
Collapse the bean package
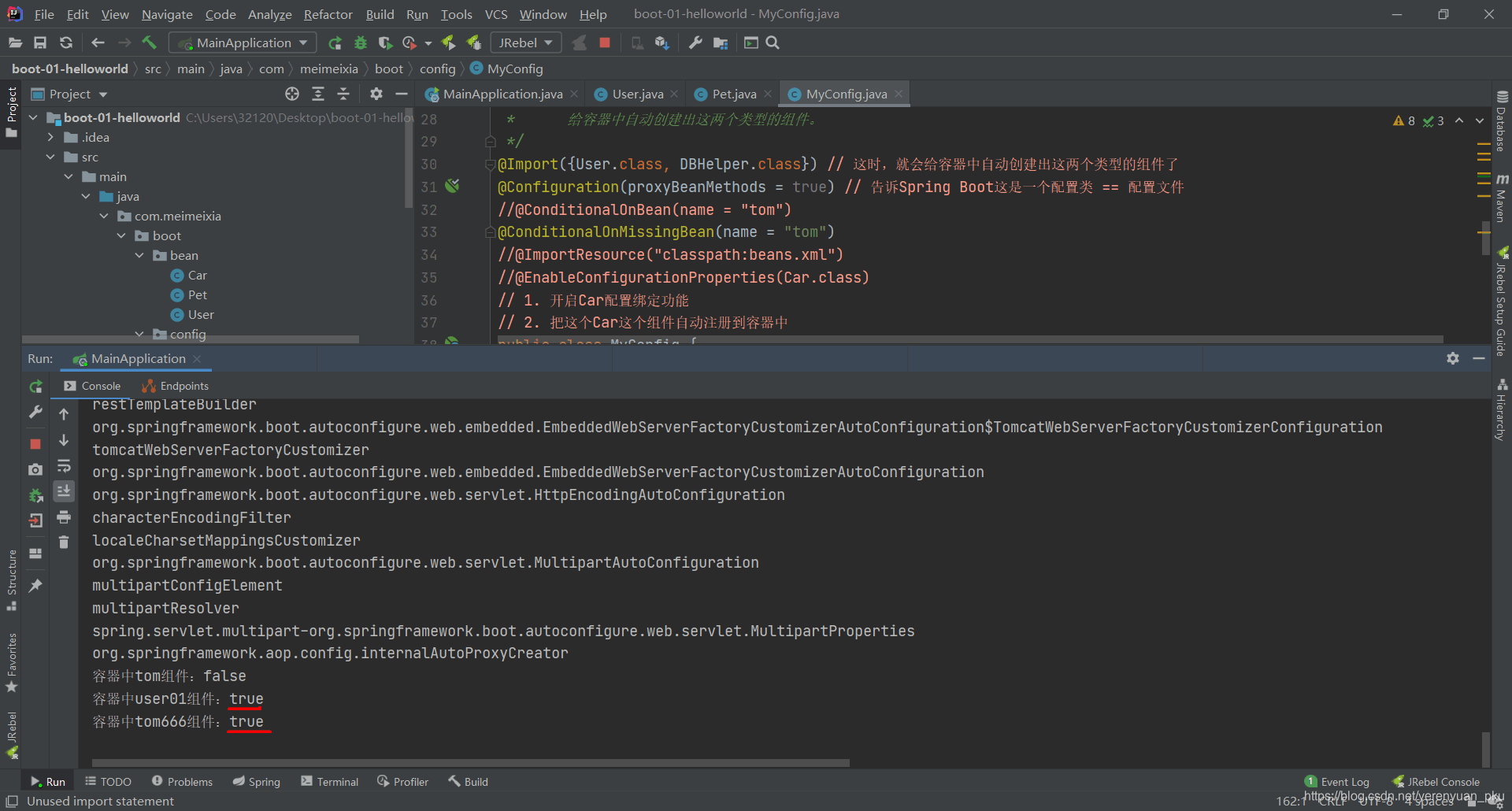(139, 255)
